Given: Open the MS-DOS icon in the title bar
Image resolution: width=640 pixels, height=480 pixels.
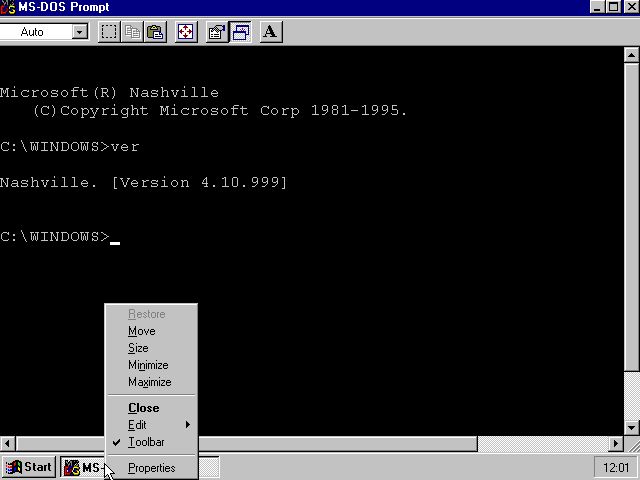Looking at the screenshot, I should (x=8, y=7).
